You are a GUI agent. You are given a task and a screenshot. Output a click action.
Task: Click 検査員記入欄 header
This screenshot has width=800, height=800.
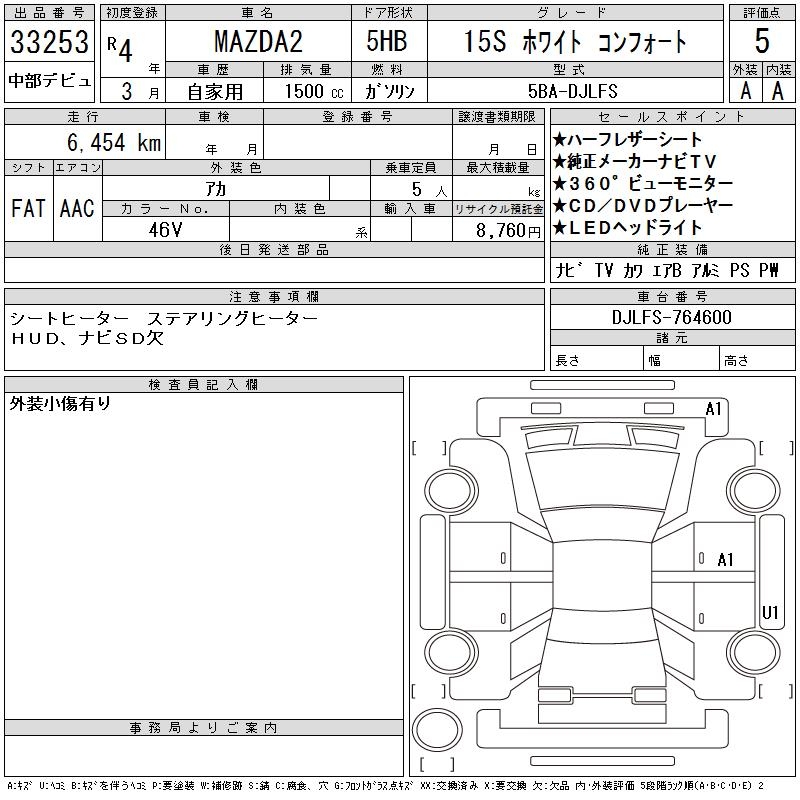204,385
